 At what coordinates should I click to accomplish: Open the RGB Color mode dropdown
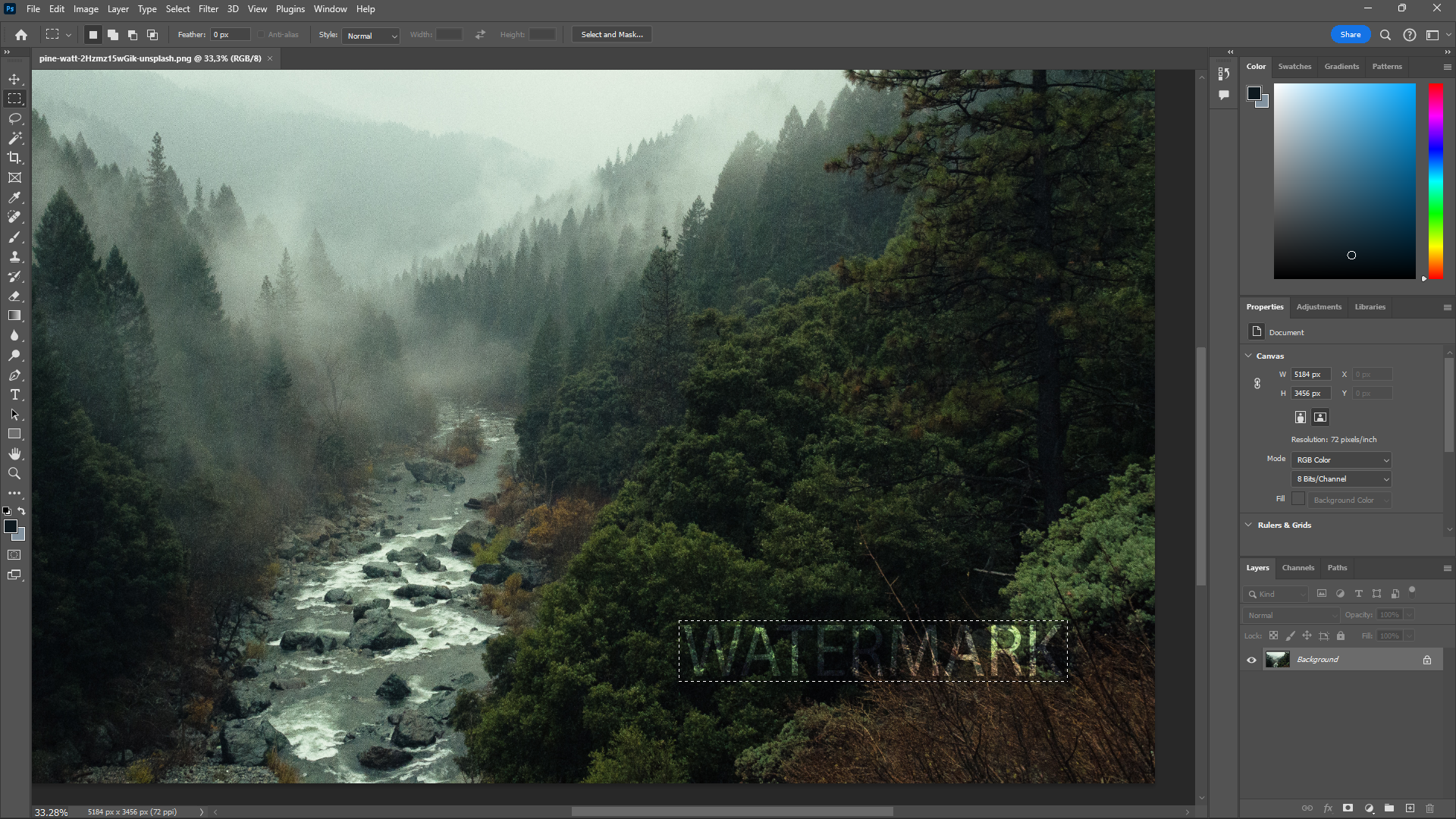[x=1340, y=460]
